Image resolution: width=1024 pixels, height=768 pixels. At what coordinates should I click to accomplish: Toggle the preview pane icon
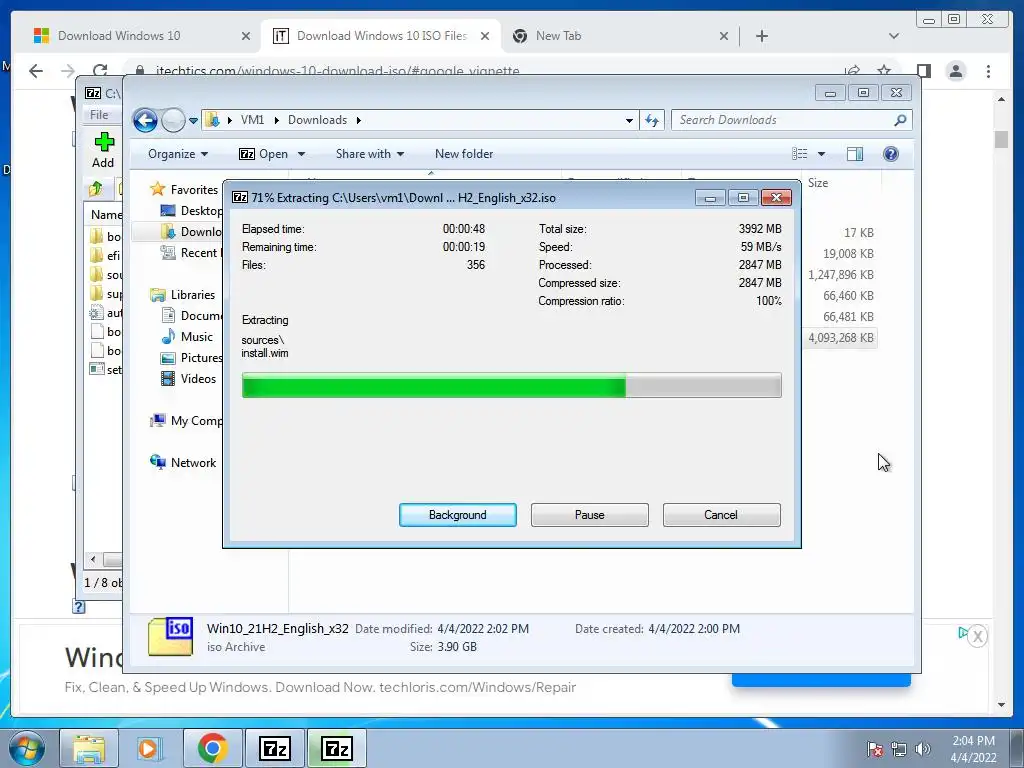(855, 154)
